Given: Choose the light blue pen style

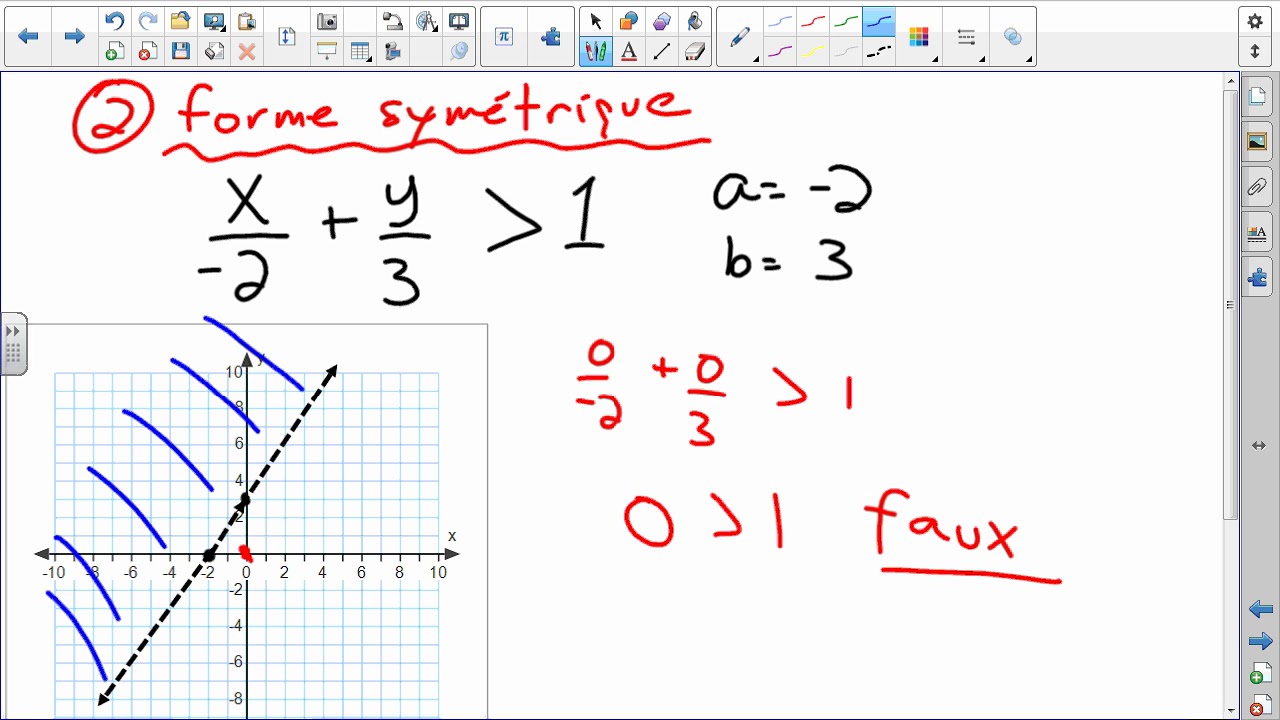Looking at the screenshot, I should click(780, 21).
